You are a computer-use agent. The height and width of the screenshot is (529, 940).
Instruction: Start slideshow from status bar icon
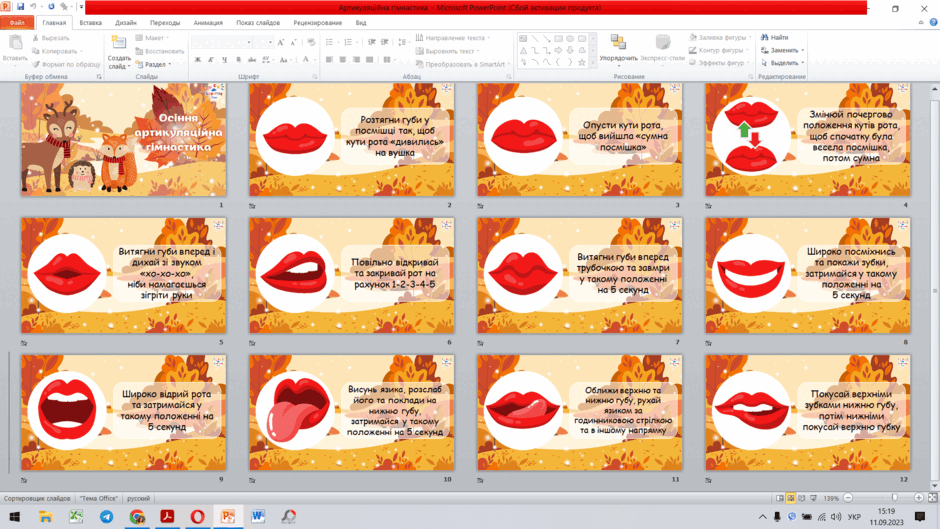[x=813, y=498]
